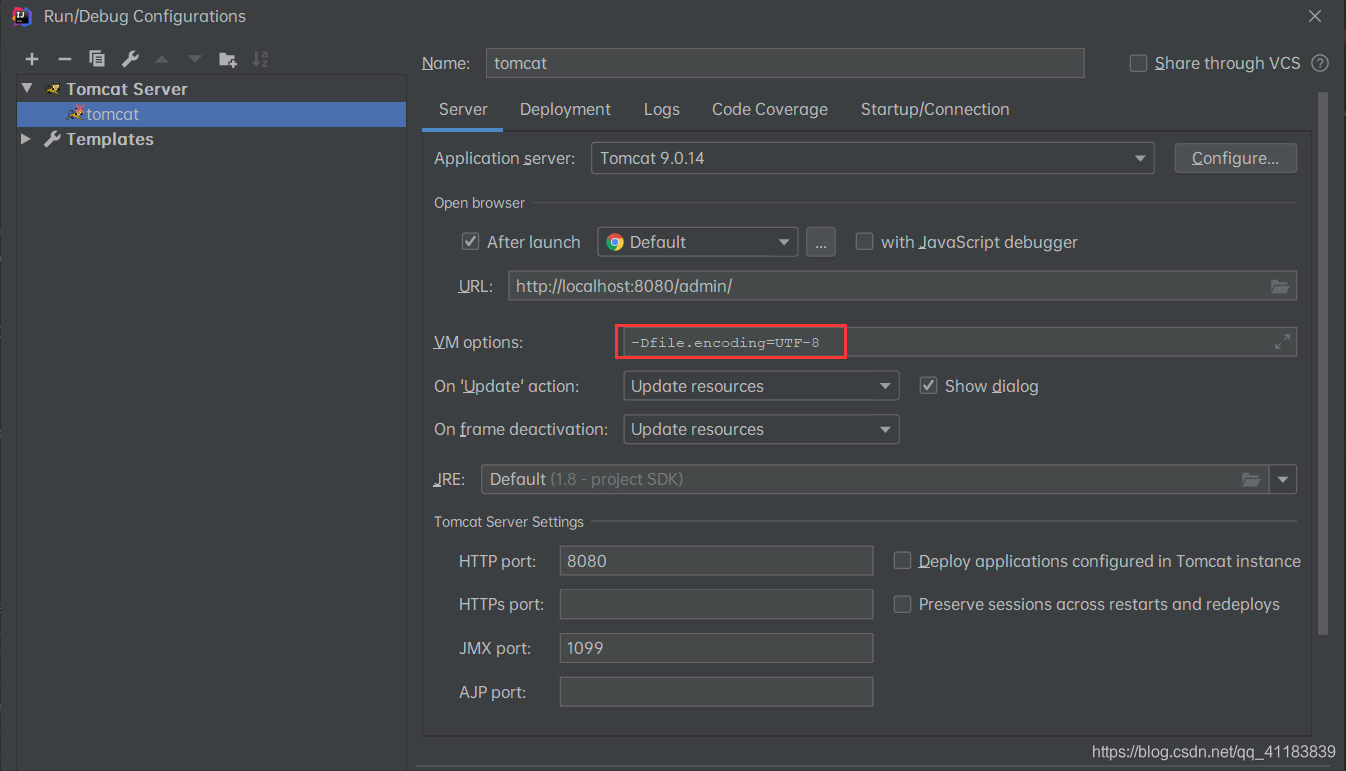
Task: Expand the Templates tree node
Action: [27, 139]
